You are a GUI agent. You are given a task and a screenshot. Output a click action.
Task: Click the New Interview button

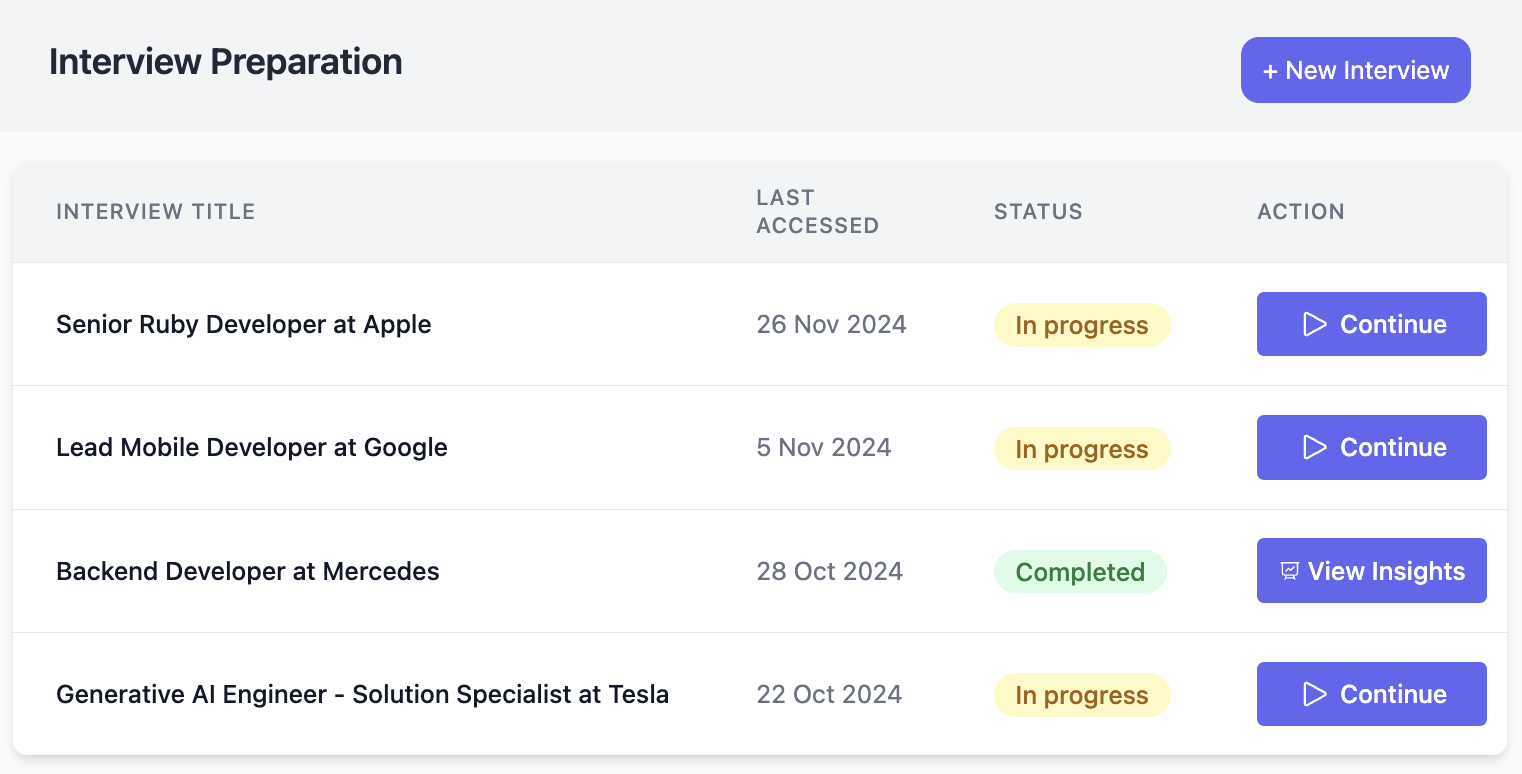point(1356,70)
